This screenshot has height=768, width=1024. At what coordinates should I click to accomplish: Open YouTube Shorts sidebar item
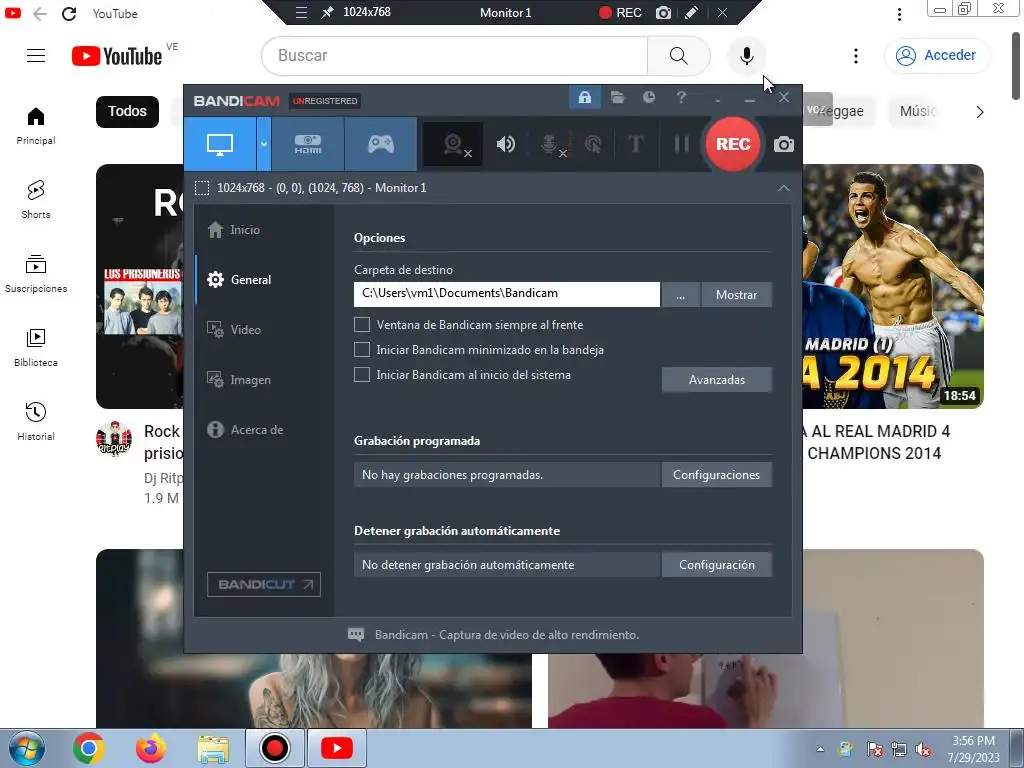point(36,200)
